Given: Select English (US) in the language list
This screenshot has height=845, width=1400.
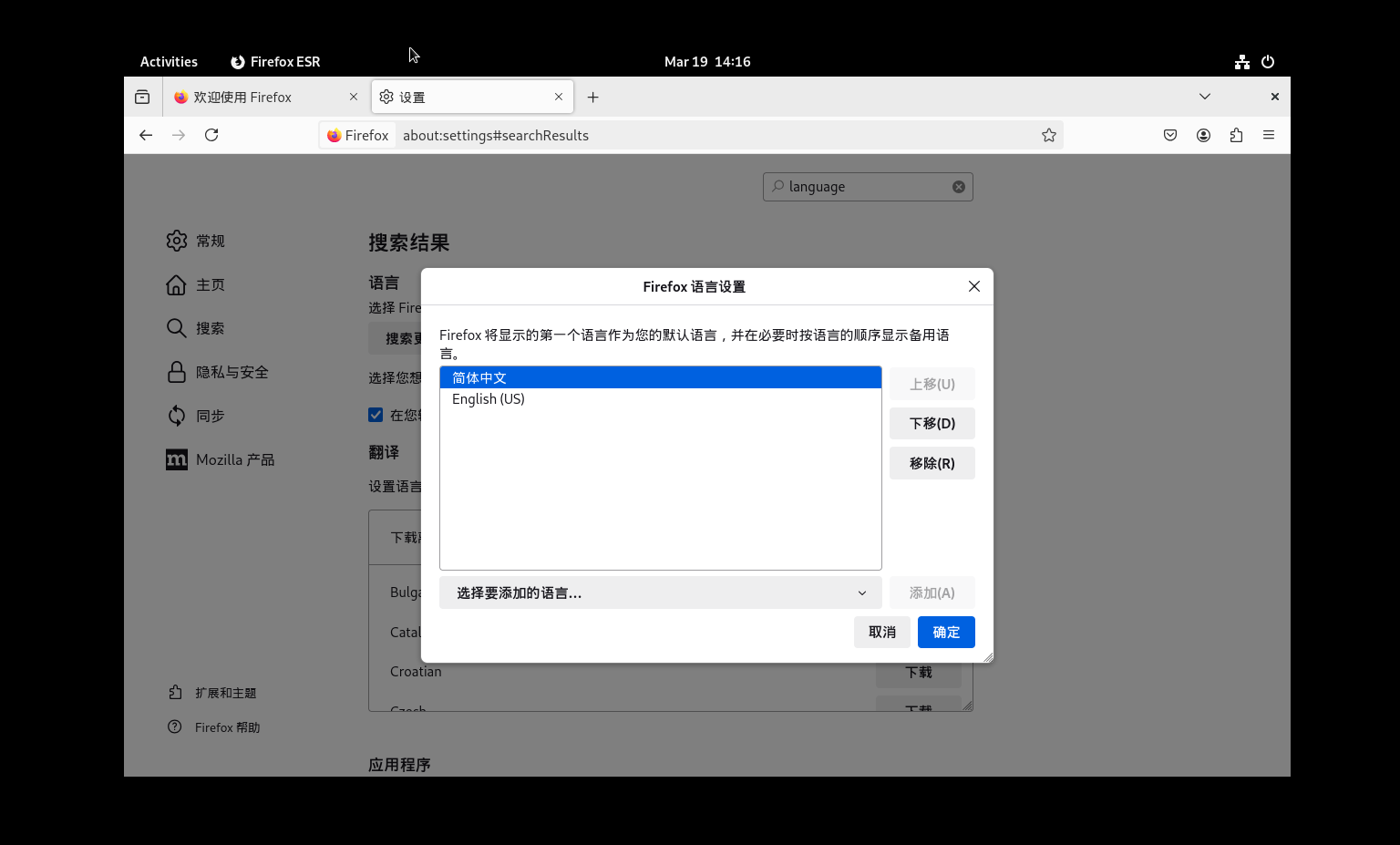Looking at the screenshot, I should click(x=489, y=399).
